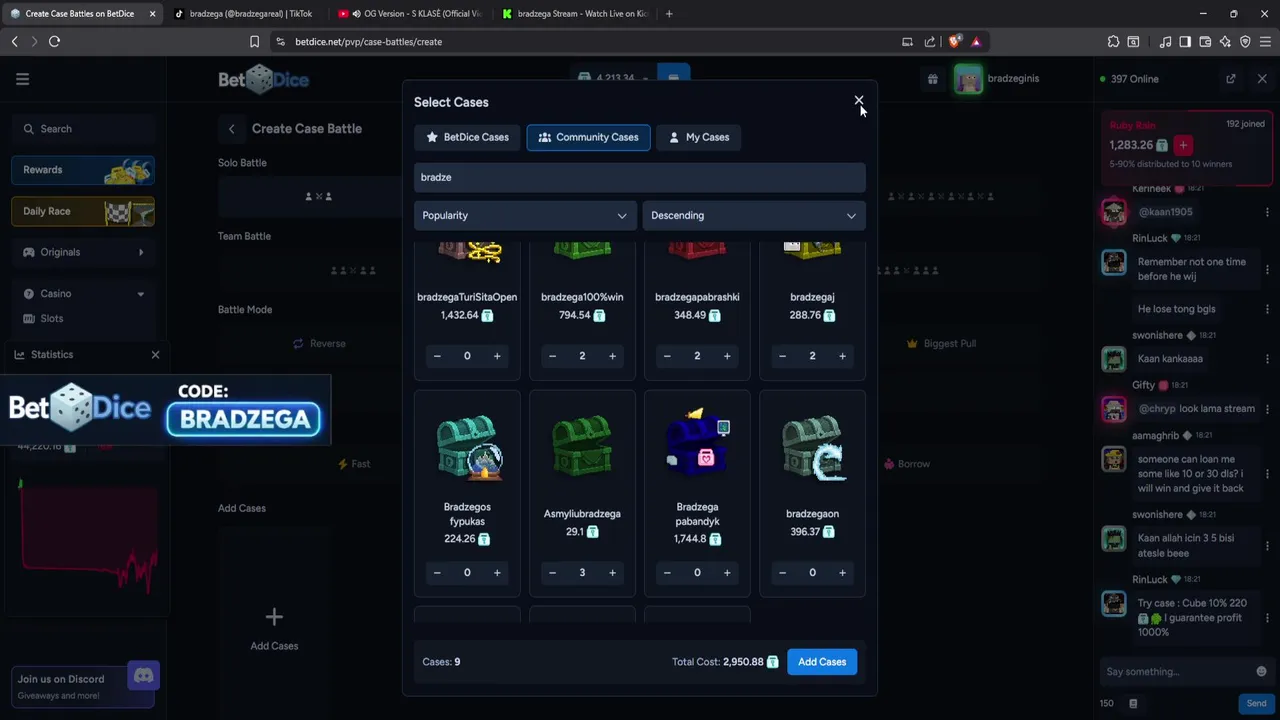This screenshot has height=720, width=1280.
Task: Add one more bradzega100%win case
Action: (612, 356)
